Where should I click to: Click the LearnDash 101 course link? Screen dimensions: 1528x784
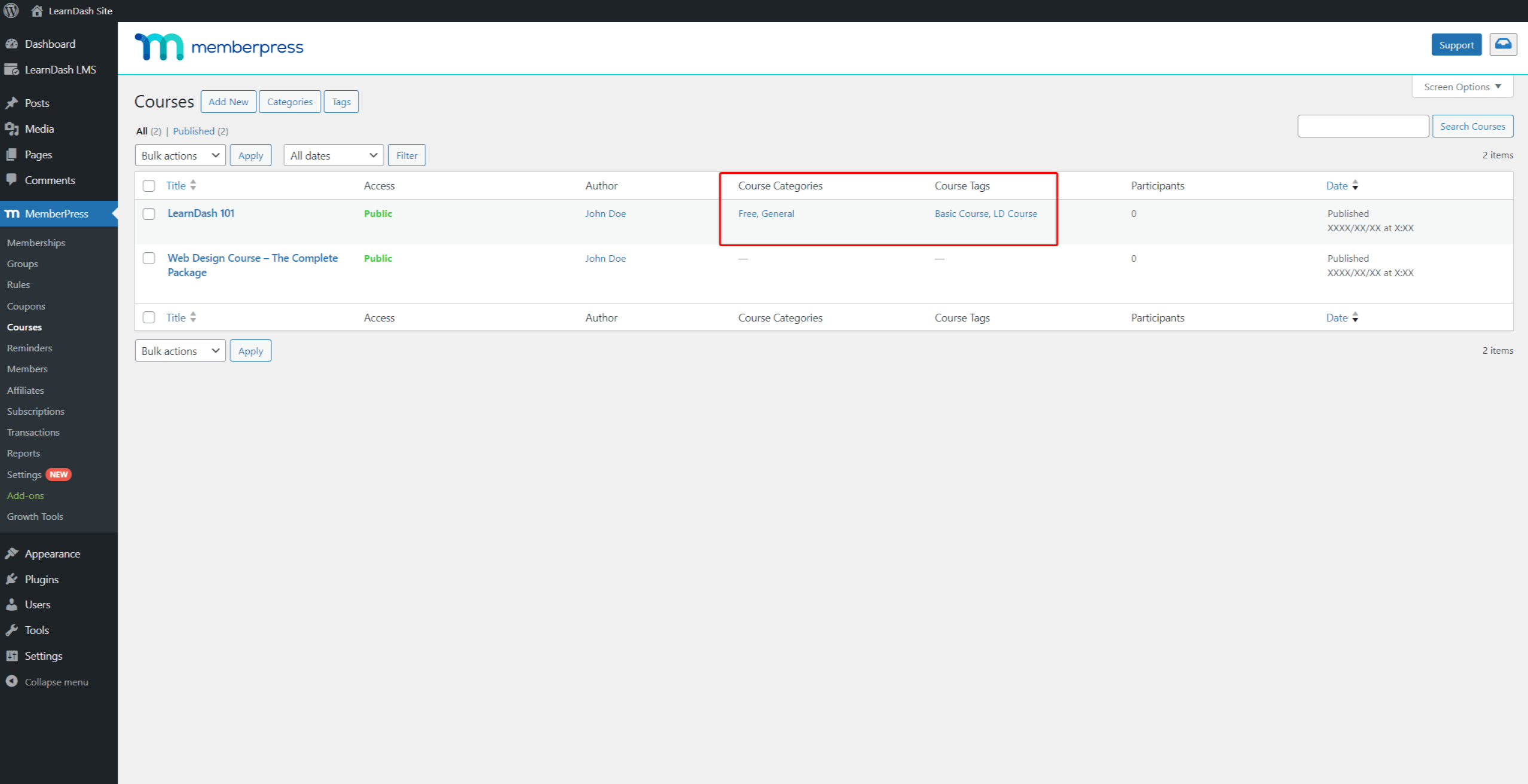[199, 213]
